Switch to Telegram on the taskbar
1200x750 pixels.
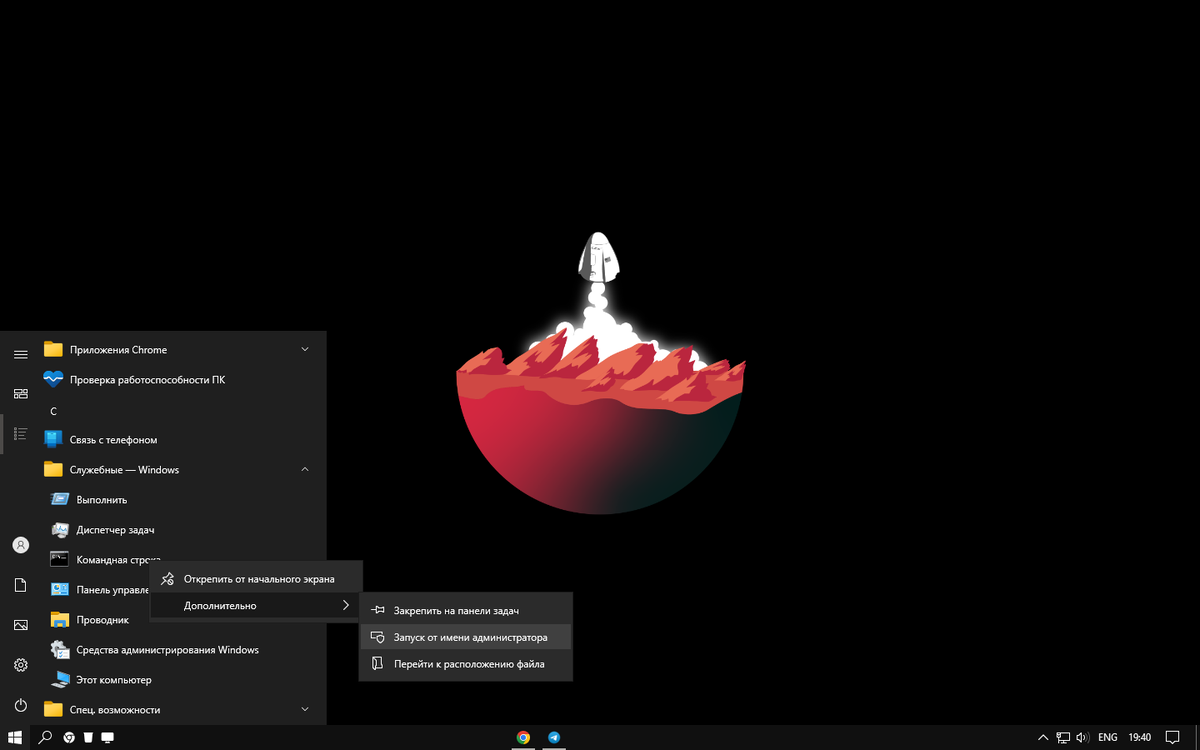[553, 737]
